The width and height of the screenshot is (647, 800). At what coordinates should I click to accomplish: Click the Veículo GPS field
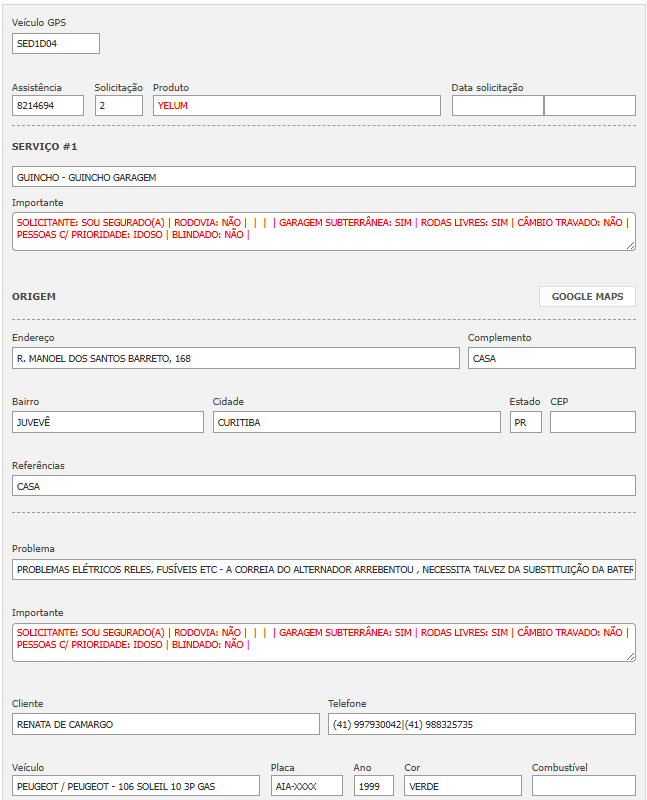coord(56,43)
